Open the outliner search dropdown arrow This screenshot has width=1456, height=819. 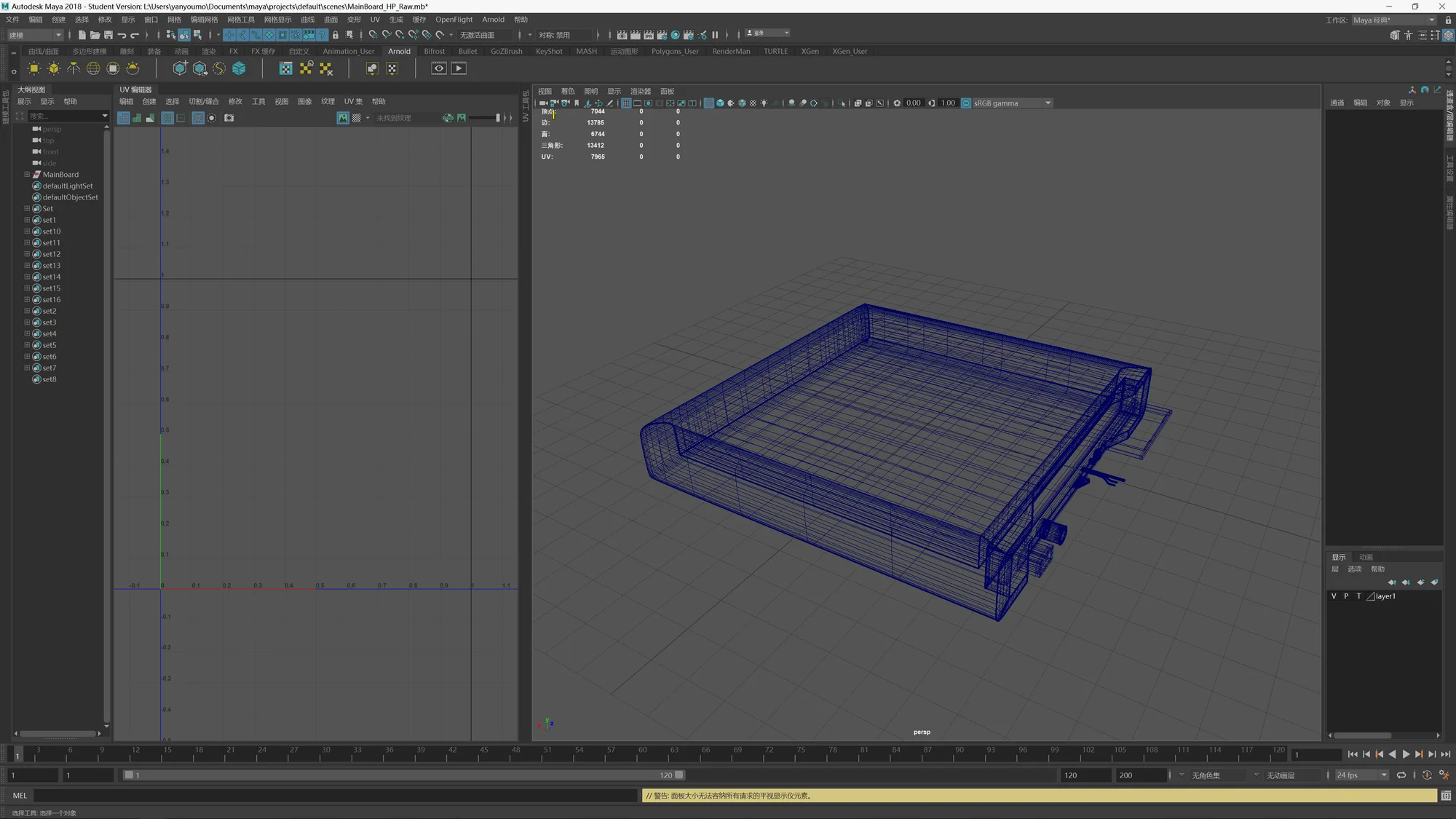104,116
